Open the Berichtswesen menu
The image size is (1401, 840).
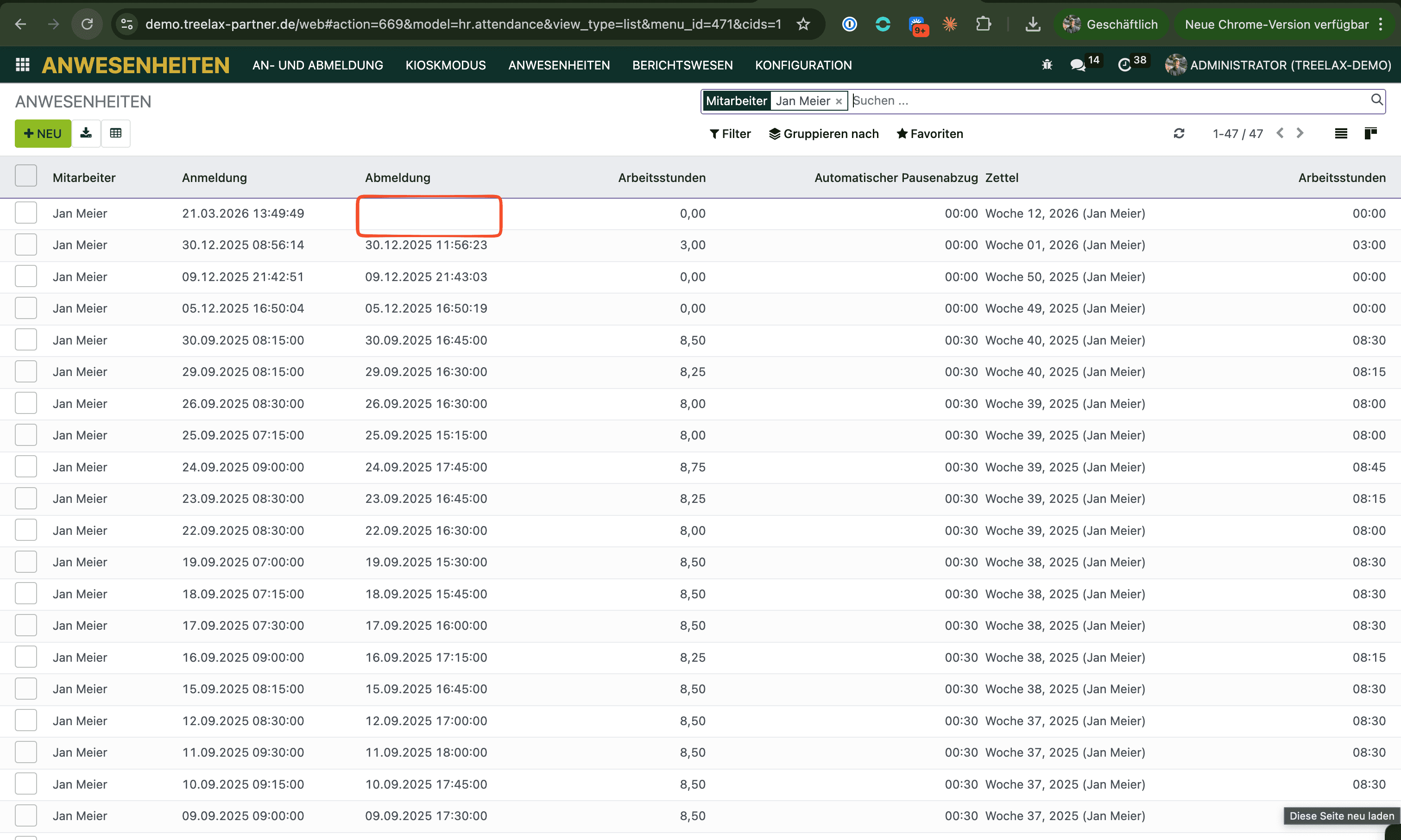(682, 65)
